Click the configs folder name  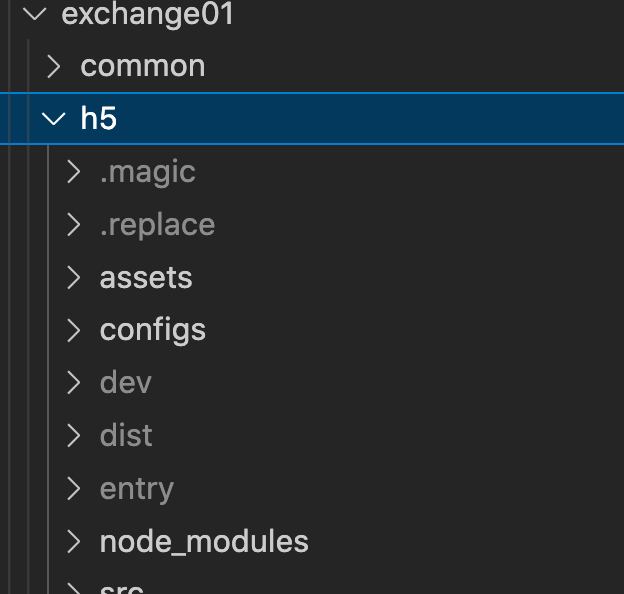pos(152,330)
